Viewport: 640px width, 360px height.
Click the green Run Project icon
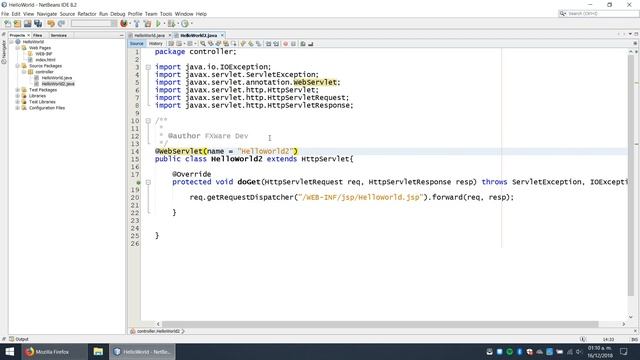(158, 24)
